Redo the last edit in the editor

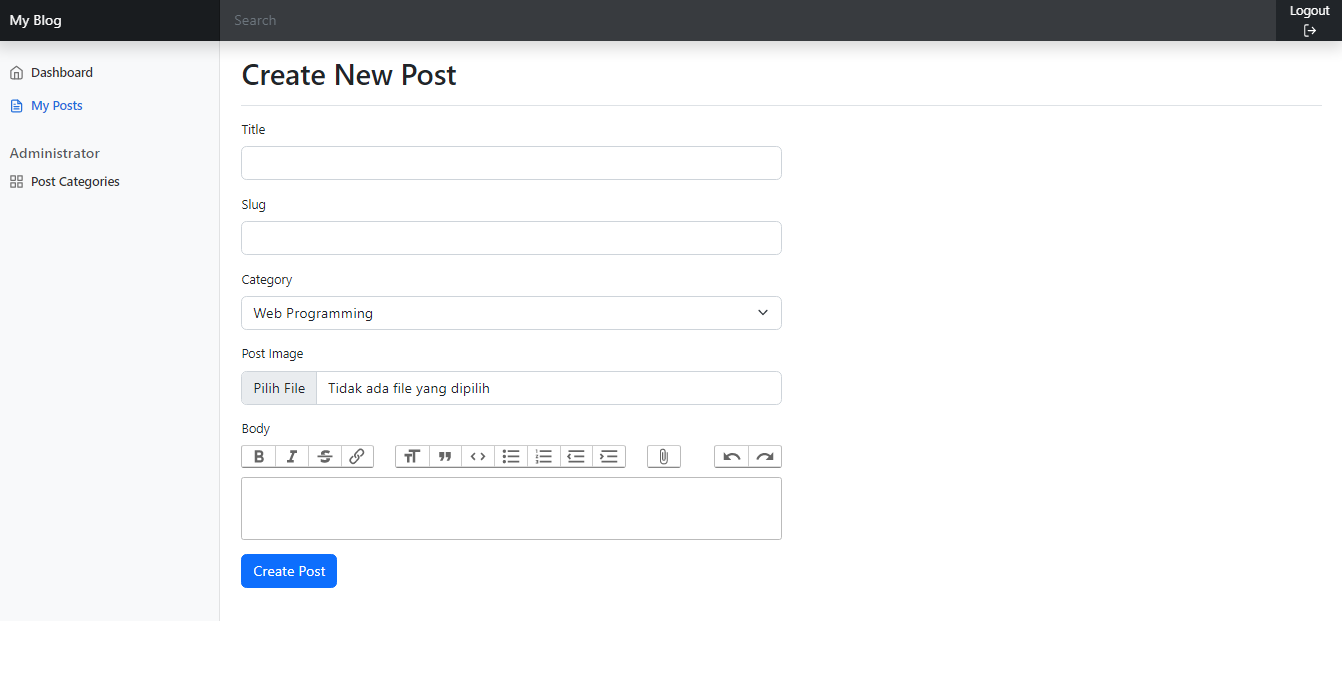(765, 457)
